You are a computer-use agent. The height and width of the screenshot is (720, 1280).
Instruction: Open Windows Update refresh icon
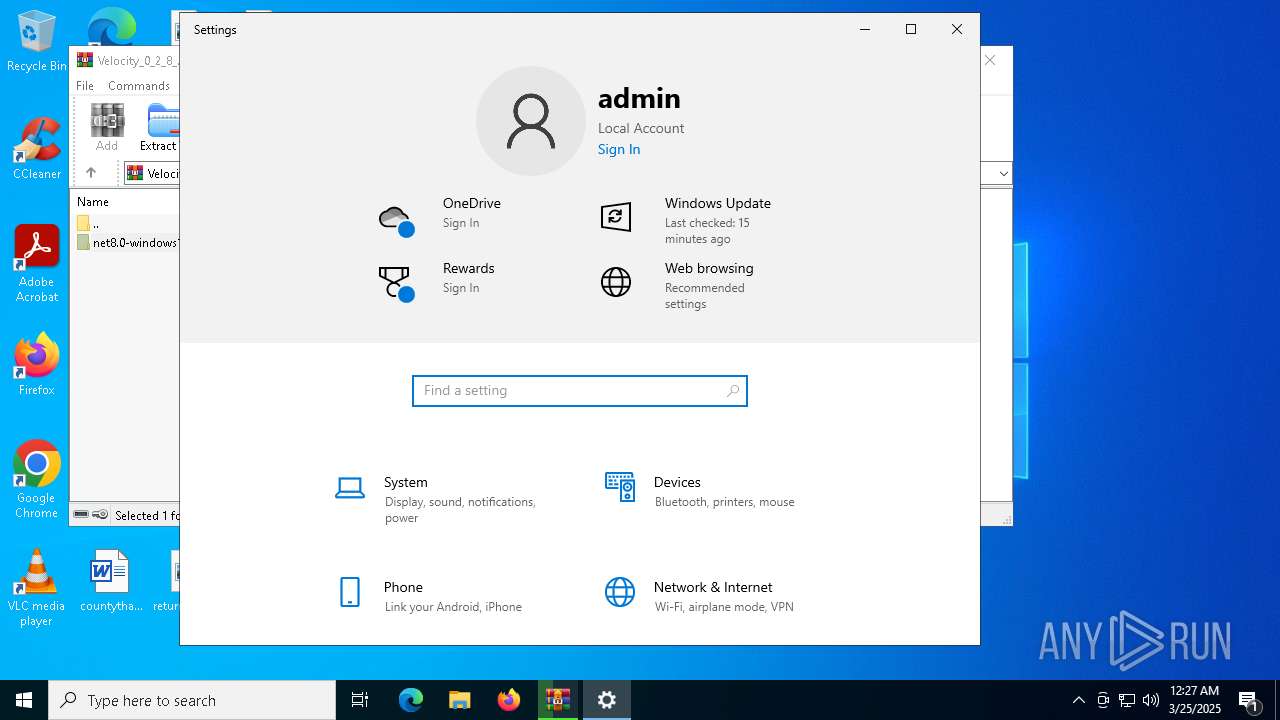pos(616,216)
